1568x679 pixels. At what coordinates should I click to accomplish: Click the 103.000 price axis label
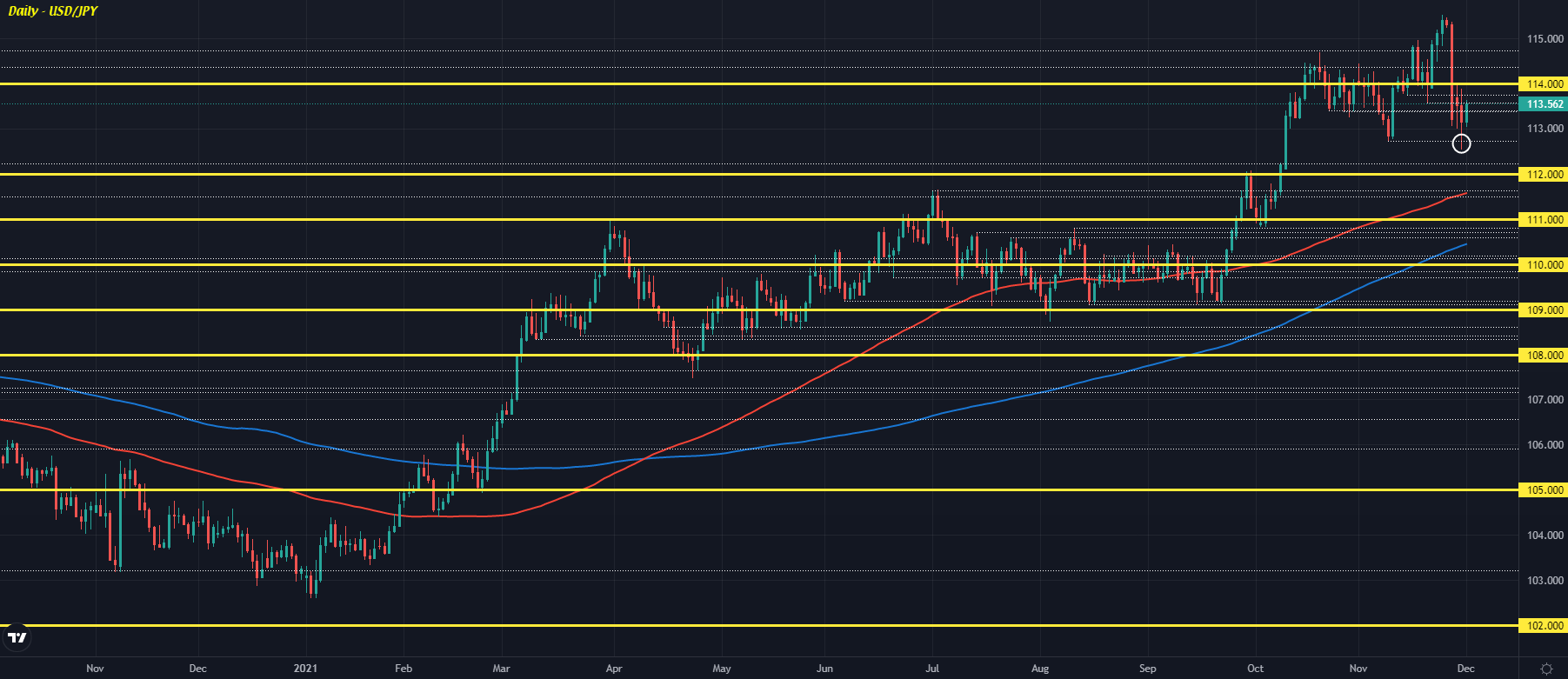[x=1545, y=581]
